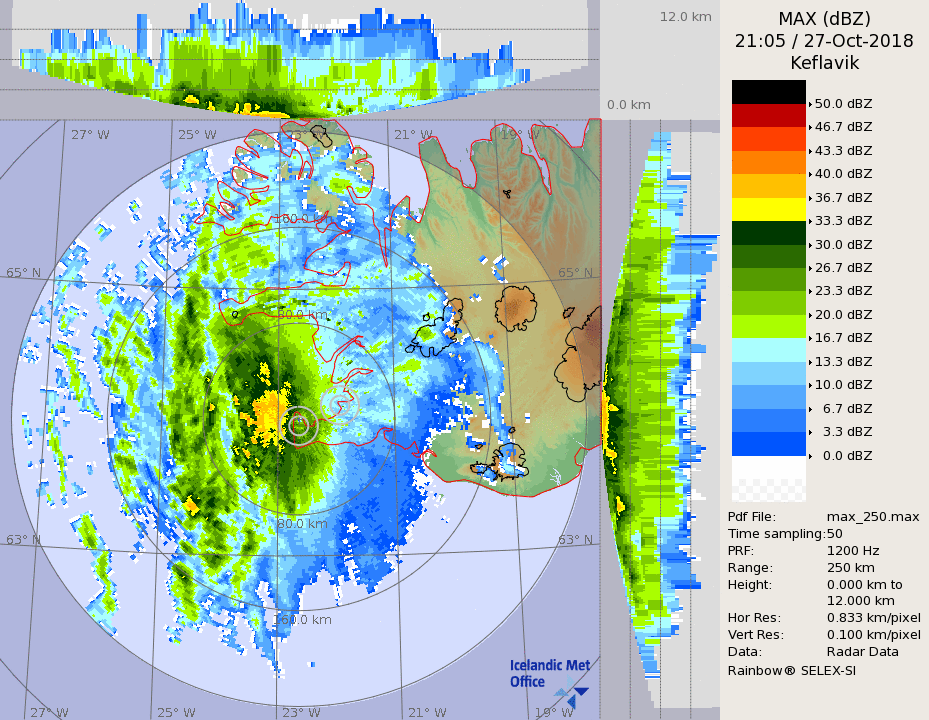
Task: Click the 21:05 / 27-Oct-2018 timestamp
Action: 824,41
